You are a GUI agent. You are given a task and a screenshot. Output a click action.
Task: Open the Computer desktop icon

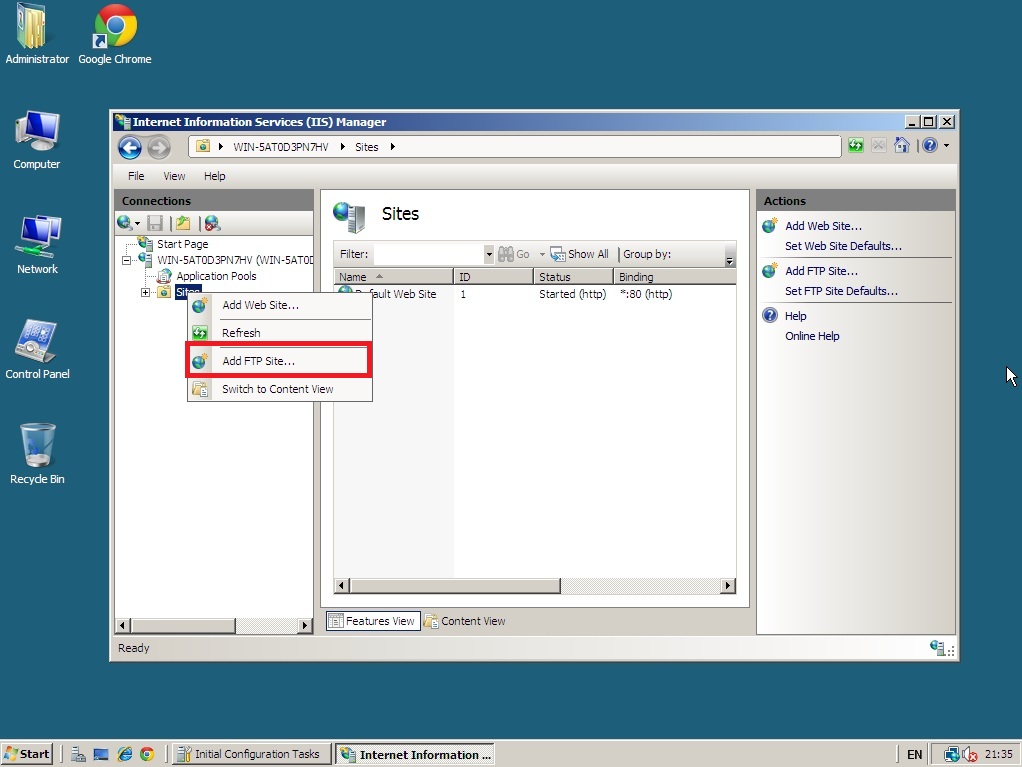coord(37,140)
